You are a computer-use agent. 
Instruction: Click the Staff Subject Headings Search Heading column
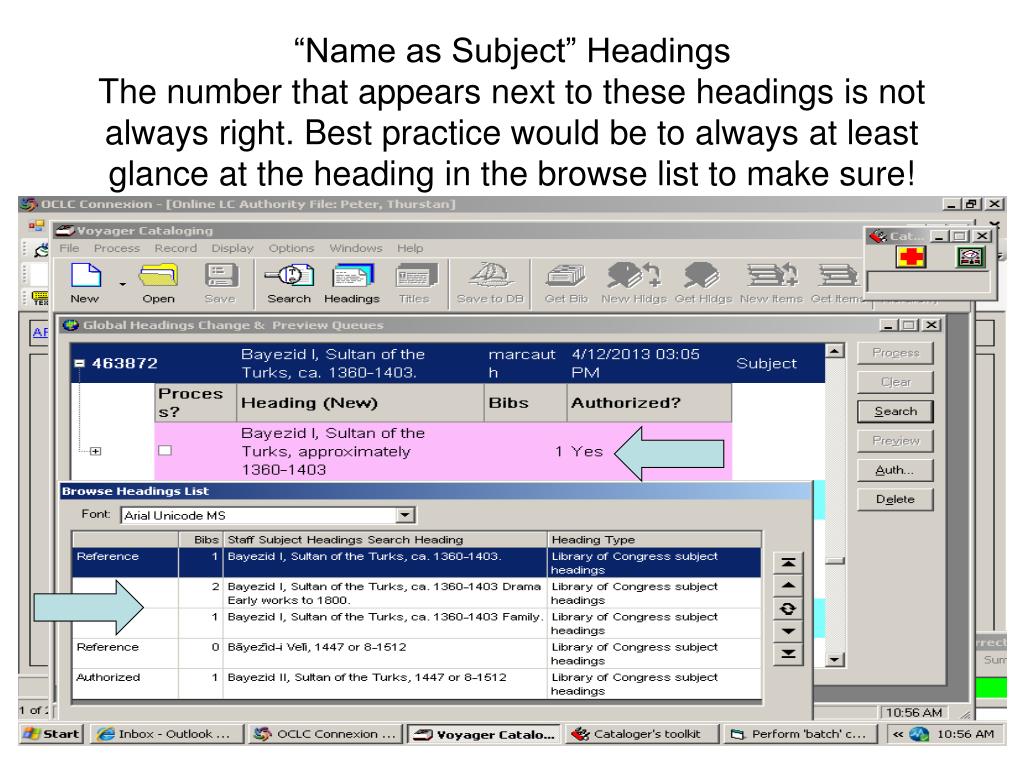385,539
